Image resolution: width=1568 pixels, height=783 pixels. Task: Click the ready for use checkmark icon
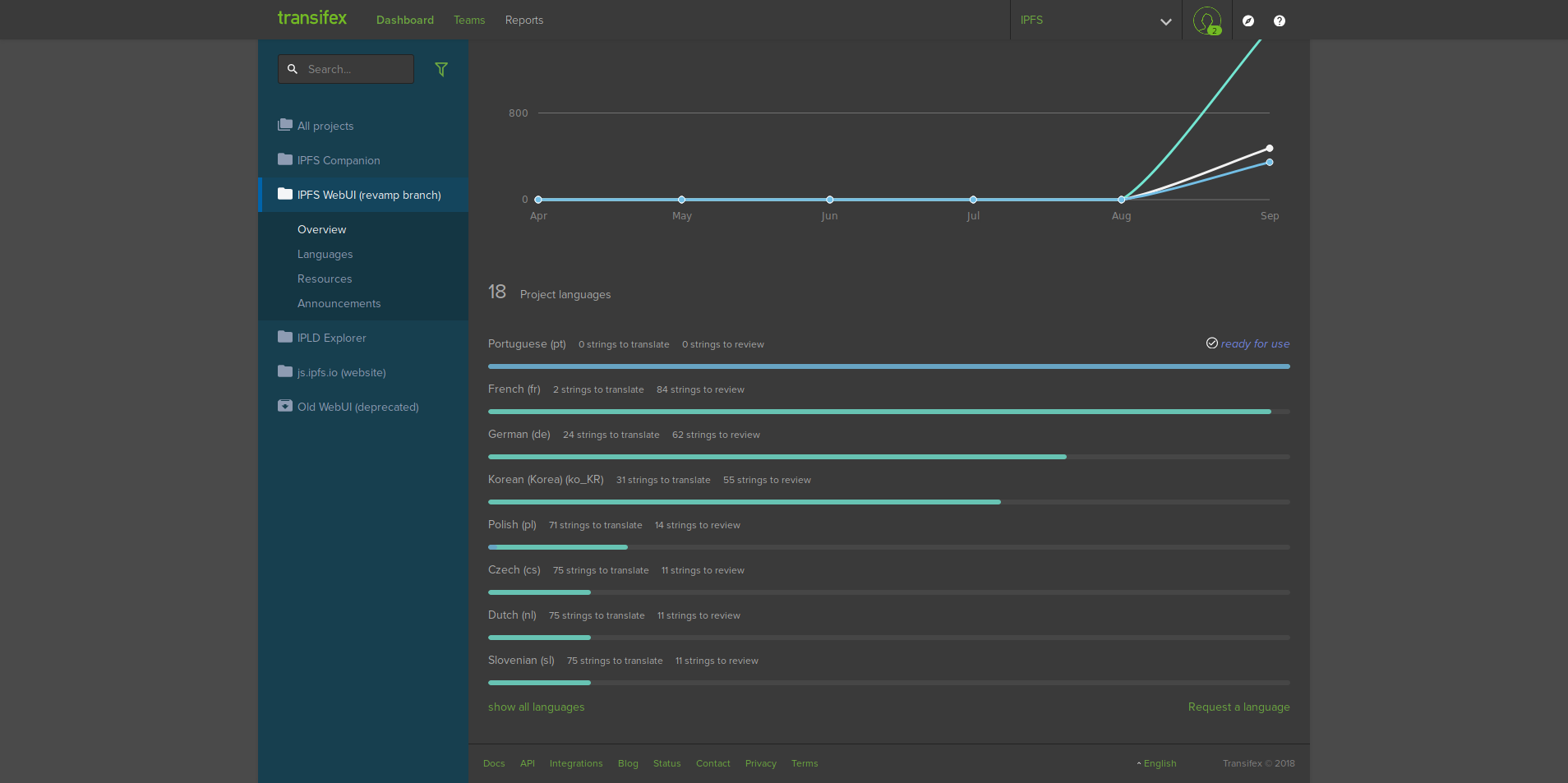(1212, 343)
